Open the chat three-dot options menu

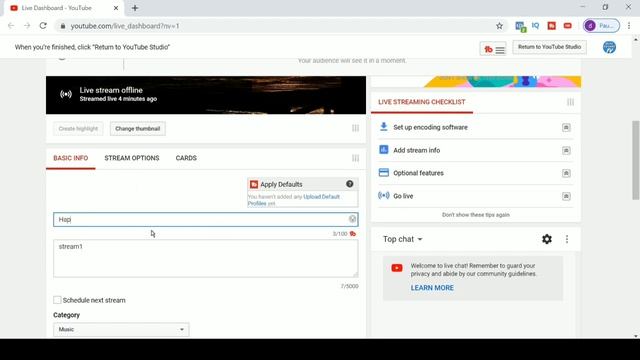(x=567, y=239)
